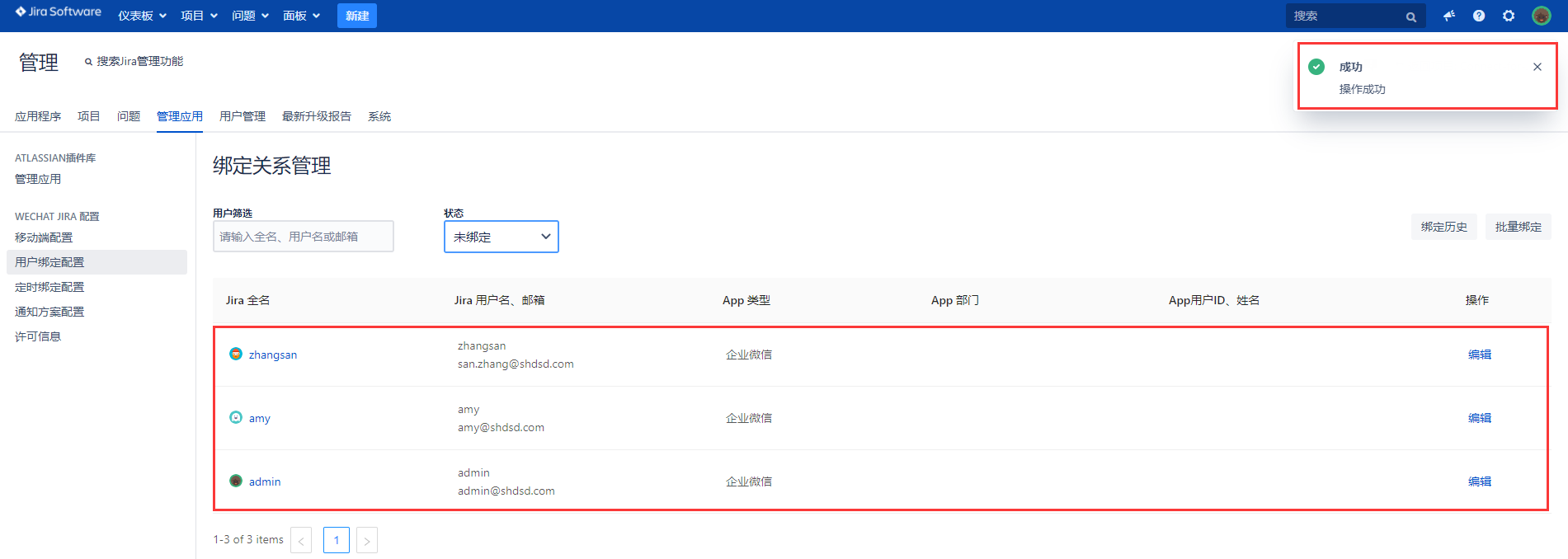Screen dimensions: 1568x559
Task: Click the admin user avatar icon
Action: tap(236, 481)
